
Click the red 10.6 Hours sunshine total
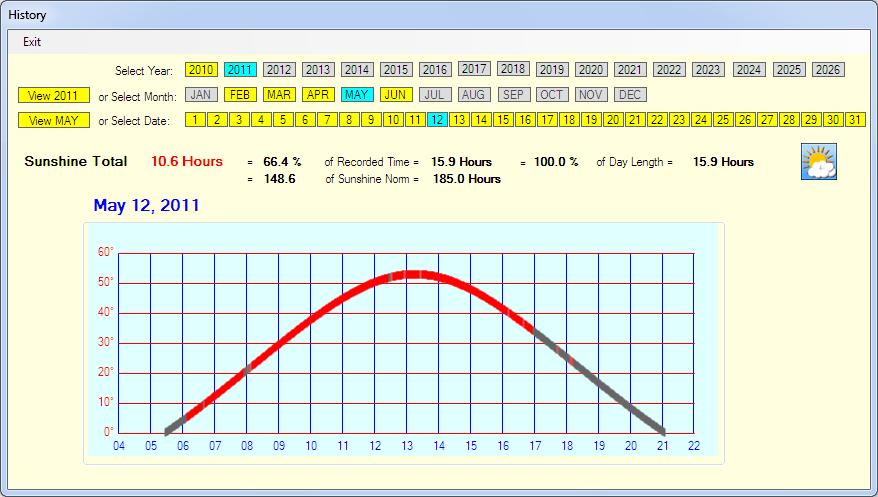pos(187,161)
